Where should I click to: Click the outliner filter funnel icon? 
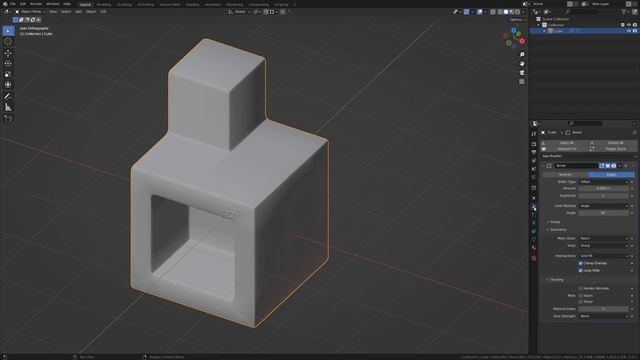(x=624, y=12)
